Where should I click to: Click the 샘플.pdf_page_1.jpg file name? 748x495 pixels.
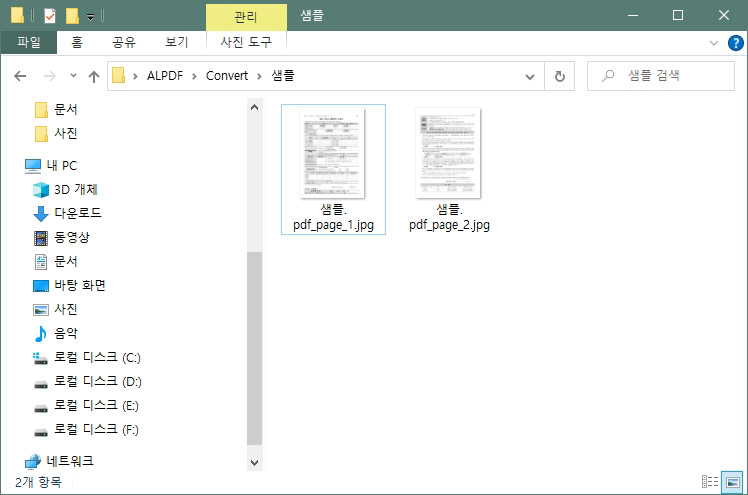coord(333,217)
